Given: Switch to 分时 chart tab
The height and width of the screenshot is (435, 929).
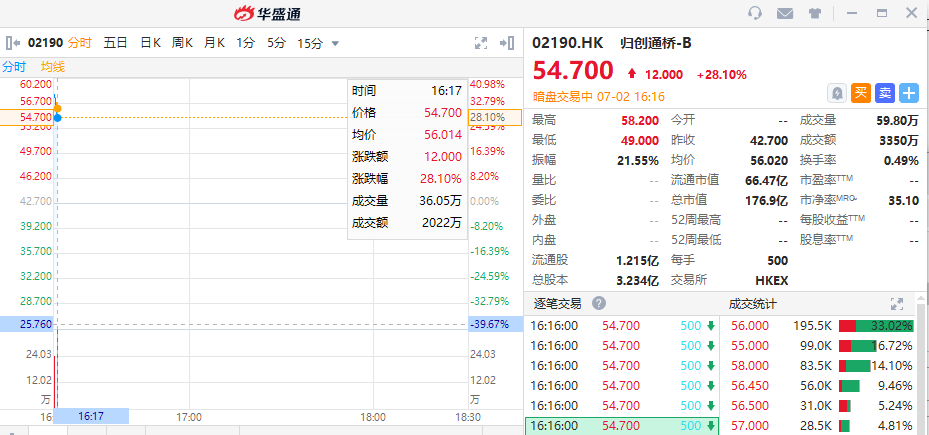Looking at the screenshot, I should 80,43.
